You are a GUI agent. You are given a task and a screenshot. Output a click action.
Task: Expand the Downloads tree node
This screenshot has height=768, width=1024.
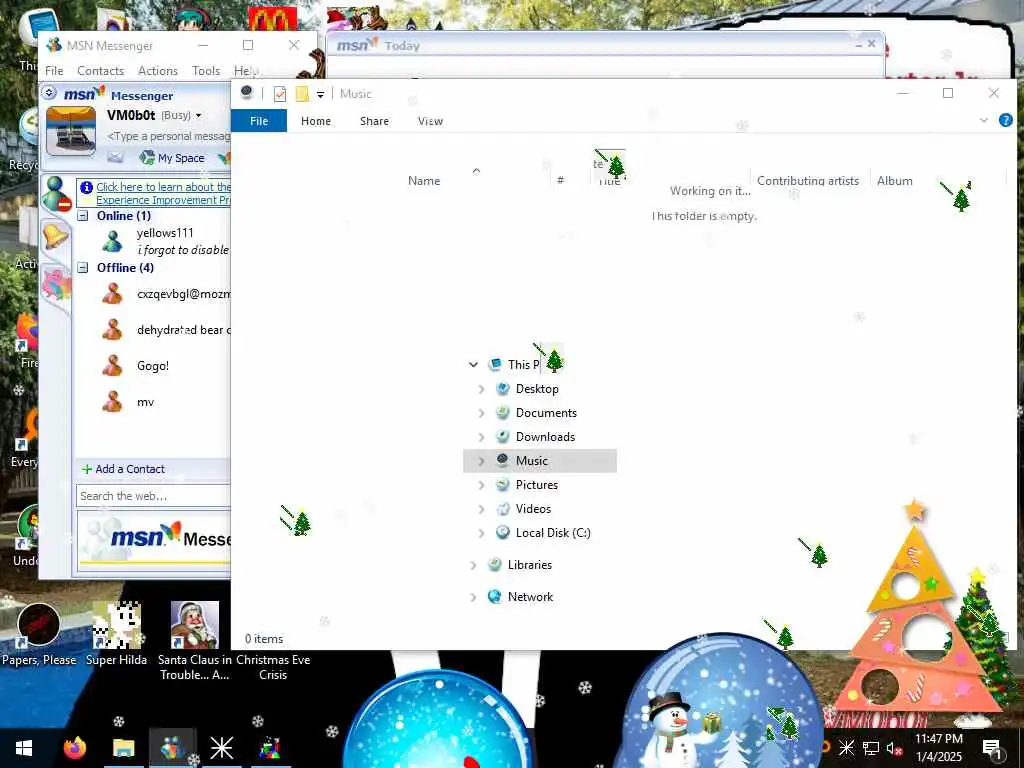(x=481, y=437)
